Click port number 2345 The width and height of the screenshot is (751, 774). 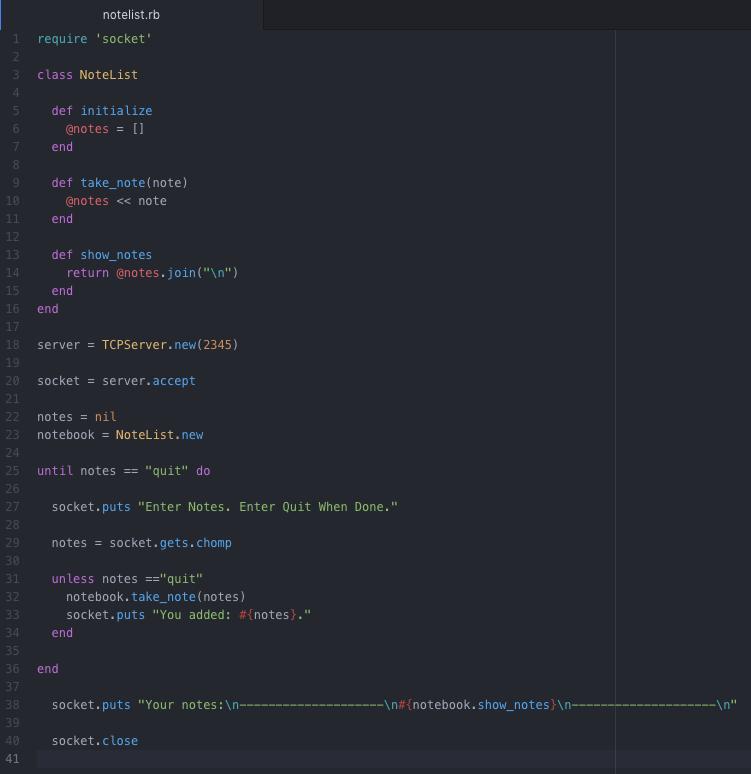point(217,345)
